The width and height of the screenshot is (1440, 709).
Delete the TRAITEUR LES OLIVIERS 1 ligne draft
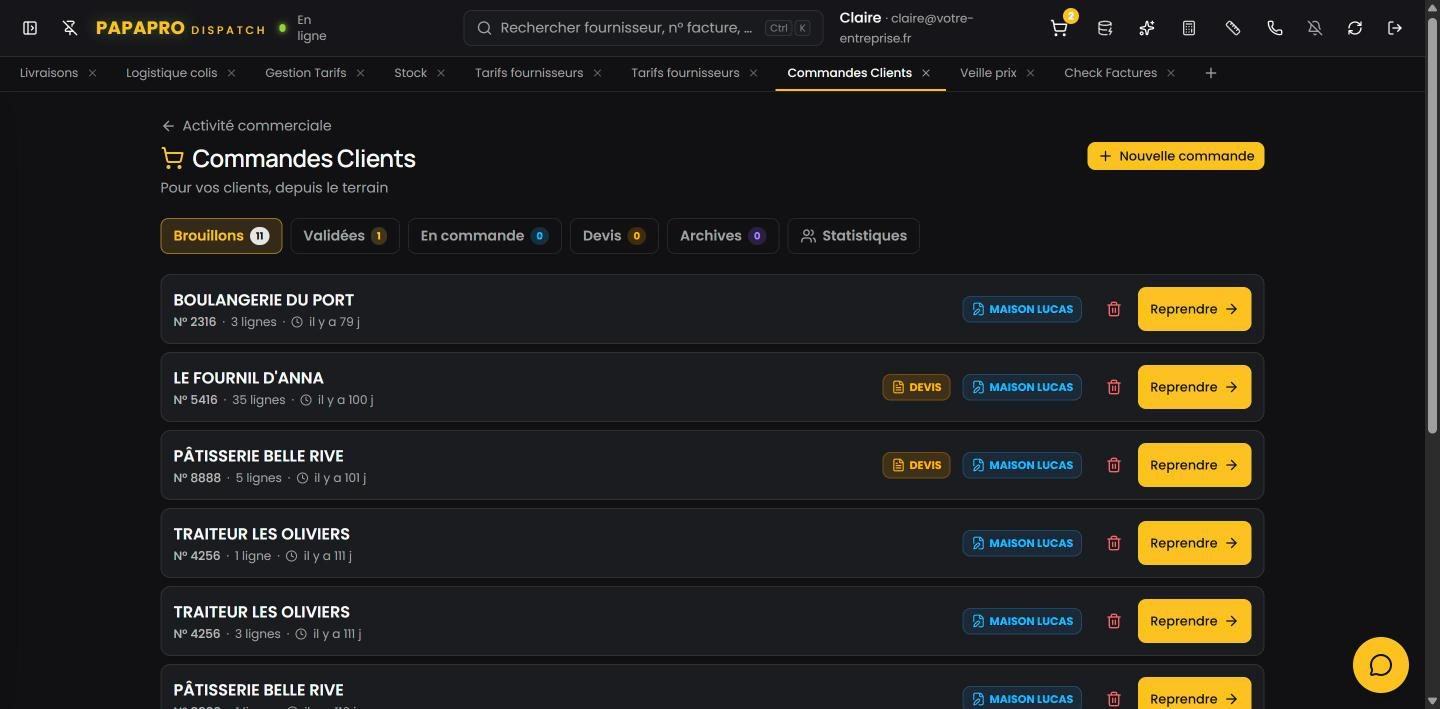(x=1114, y=543)
